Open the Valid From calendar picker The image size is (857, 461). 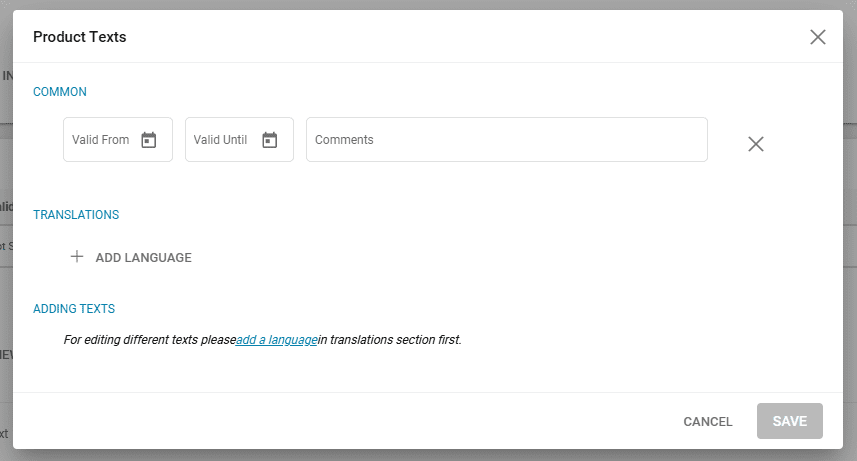tap(149, 140)
